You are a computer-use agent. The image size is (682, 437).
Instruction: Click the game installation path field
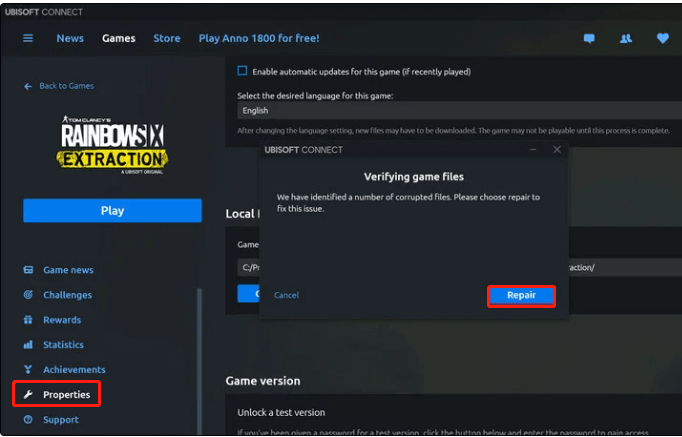(x=459, y=267)
